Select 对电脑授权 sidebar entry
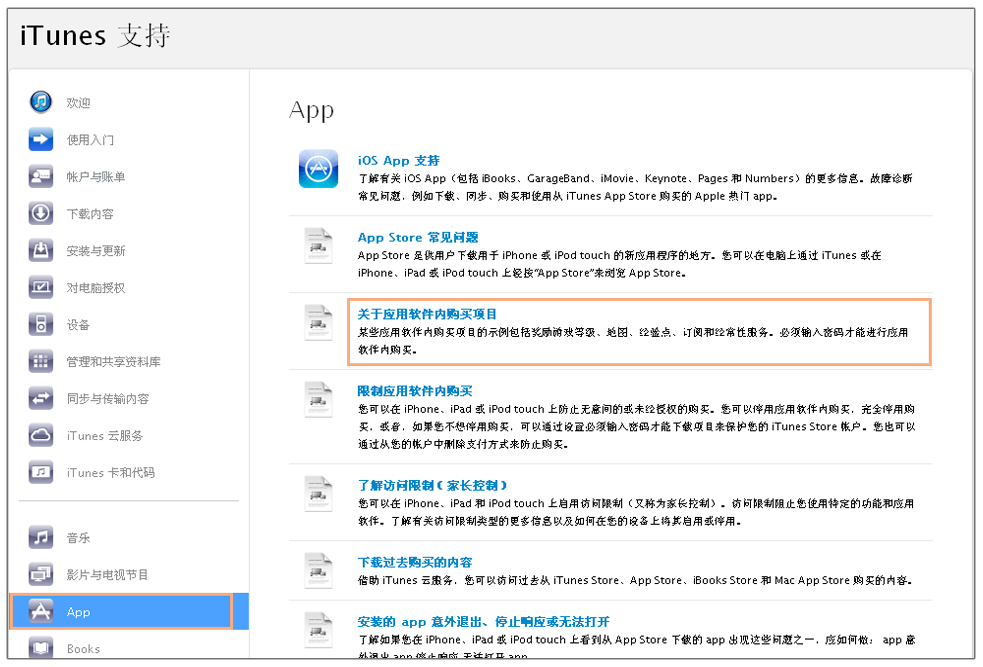983x667 pixels. (96, 287)
